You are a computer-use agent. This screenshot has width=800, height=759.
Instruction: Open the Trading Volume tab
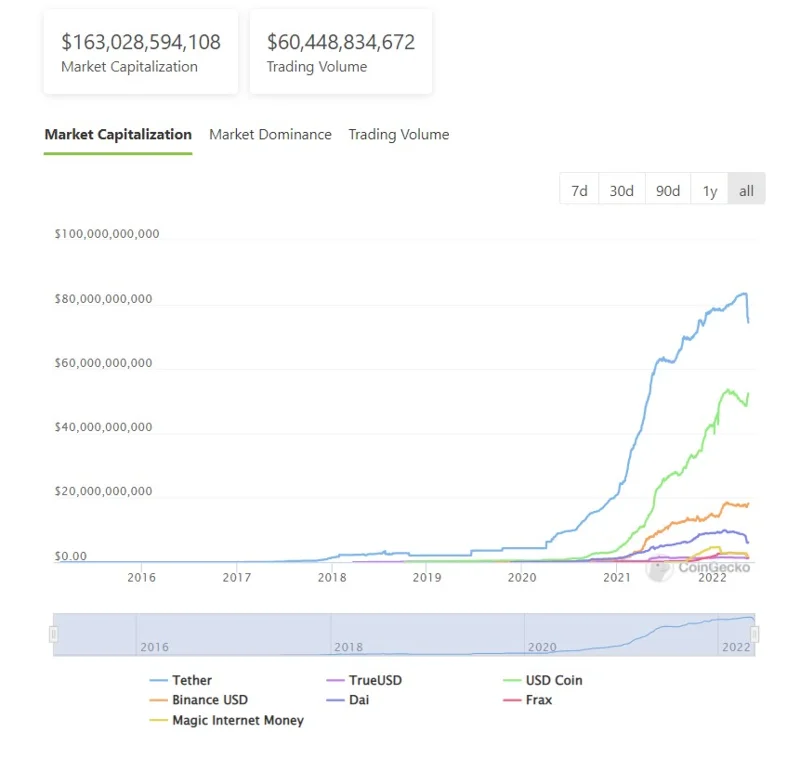[398, 135]
